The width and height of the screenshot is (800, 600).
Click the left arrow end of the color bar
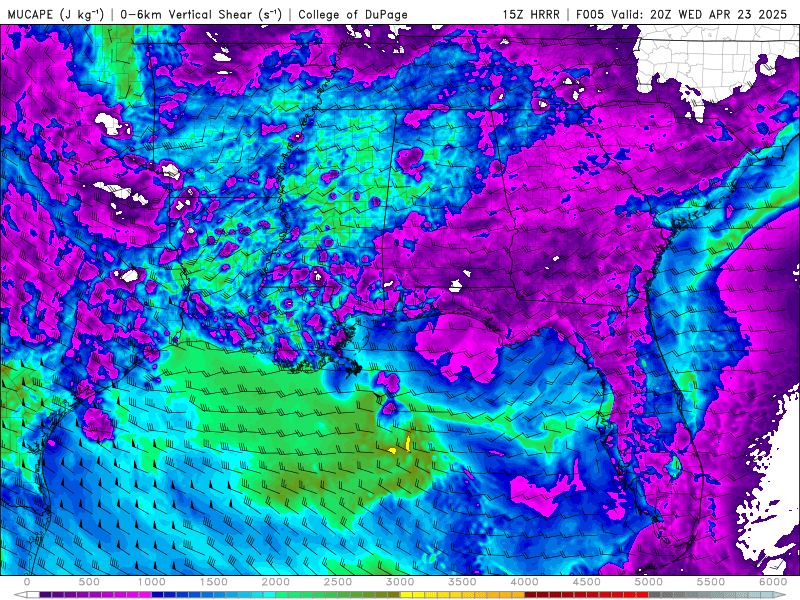click(x=20, y=594)
